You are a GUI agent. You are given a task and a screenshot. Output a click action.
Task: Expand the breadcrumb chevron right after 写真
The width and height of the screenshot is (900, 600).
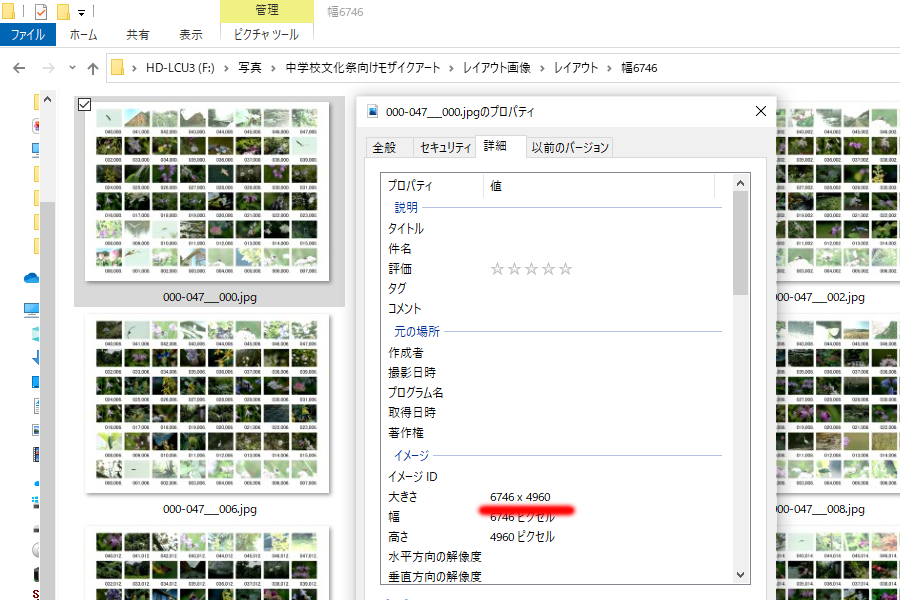[273, 68]
